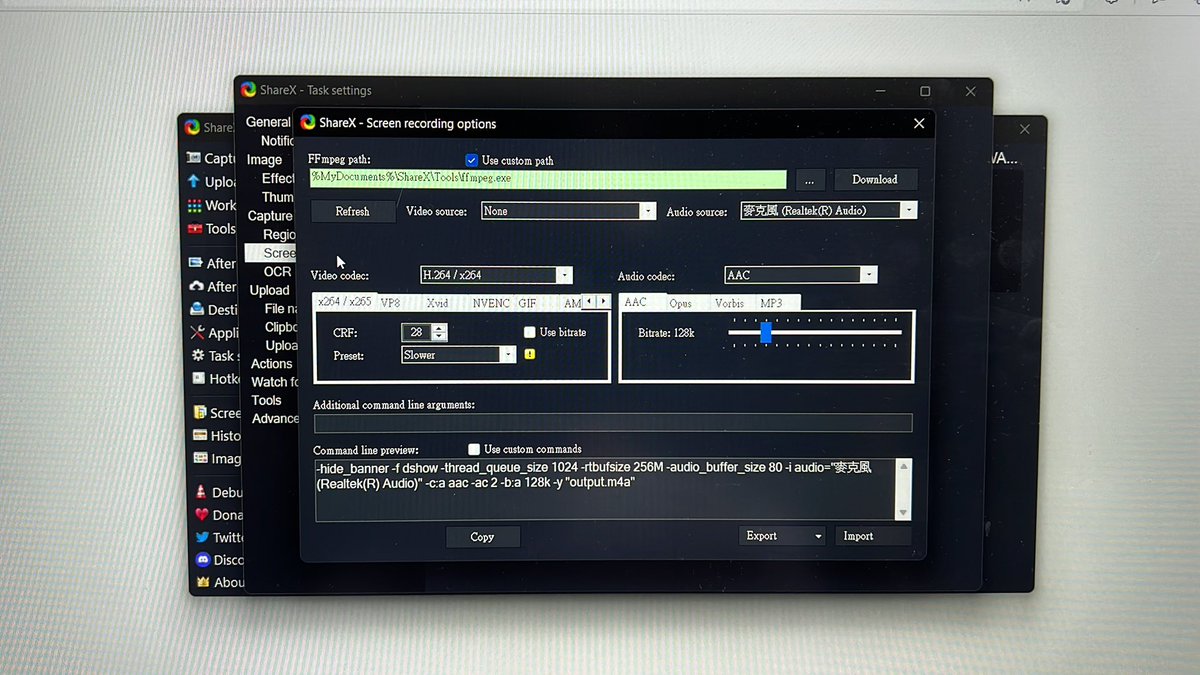This screenshot has width=1200, height=675.
Task: Open the Export button dropdown arrow
Action: click(818, 537)
